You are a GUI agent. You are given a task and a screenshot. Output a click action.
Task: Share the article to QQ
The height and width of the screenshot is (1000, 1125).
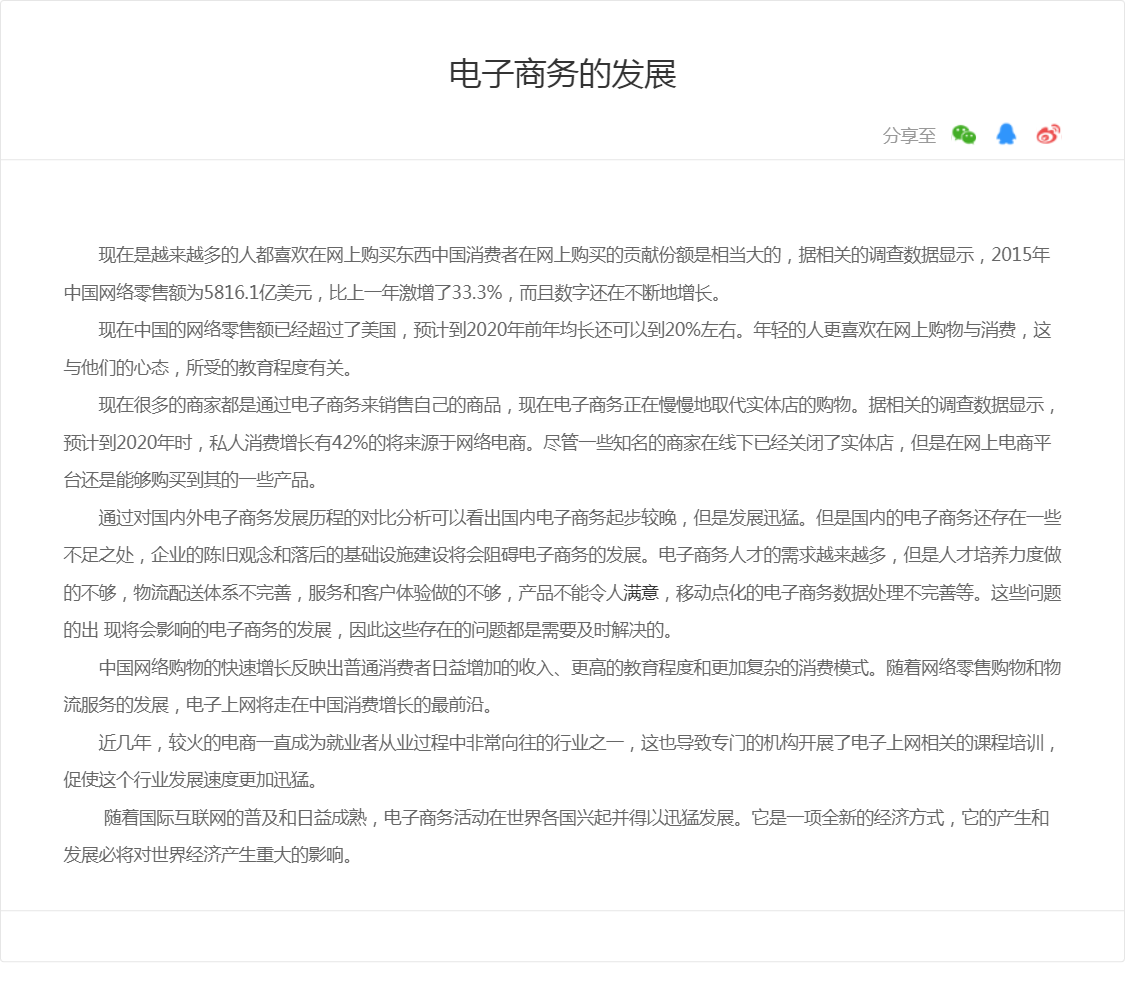click(x=1006, y=135)
